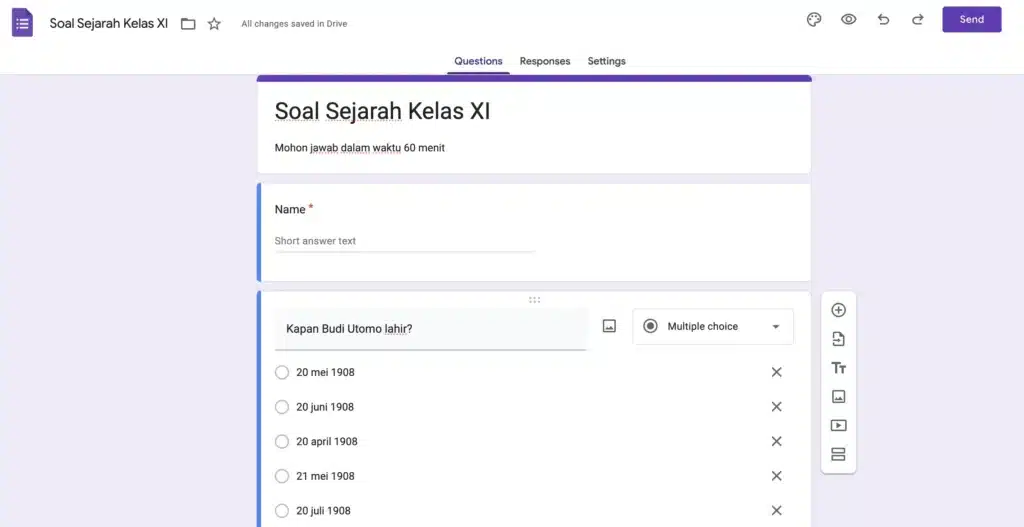The image size is (1024, 527).
Task: Open the Settings tab
Action: (606, 61)
